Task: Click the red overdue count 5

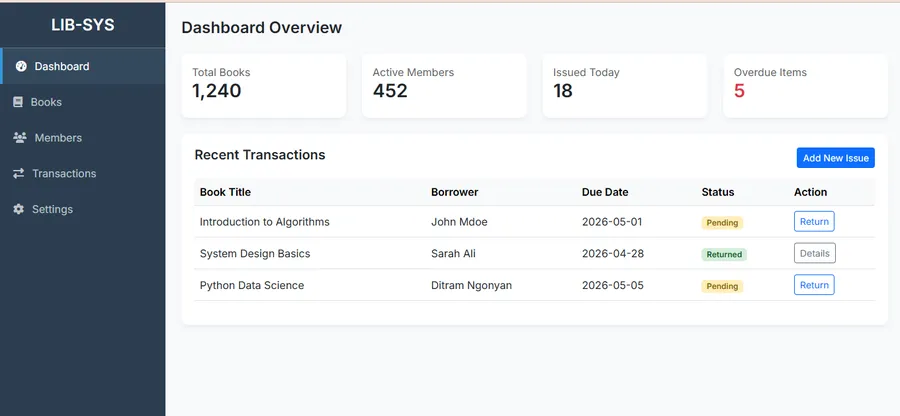Action: coord(739,91)
